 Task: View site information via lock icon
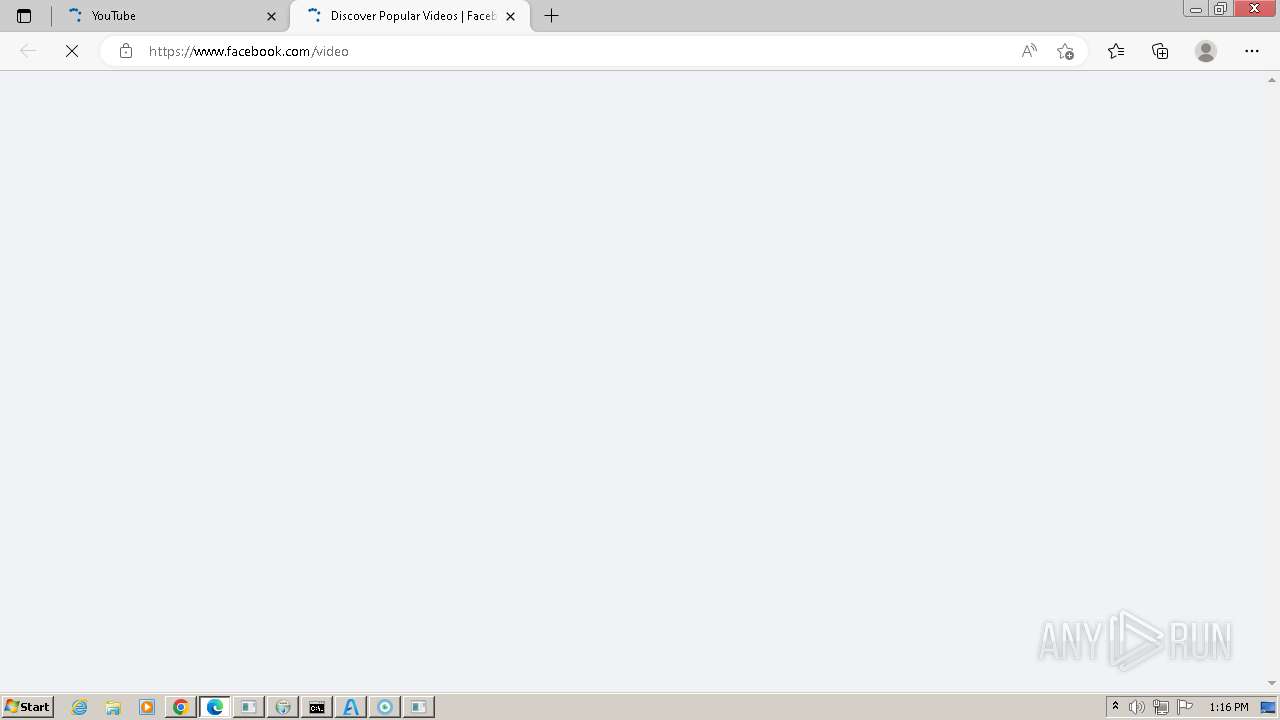126,51
